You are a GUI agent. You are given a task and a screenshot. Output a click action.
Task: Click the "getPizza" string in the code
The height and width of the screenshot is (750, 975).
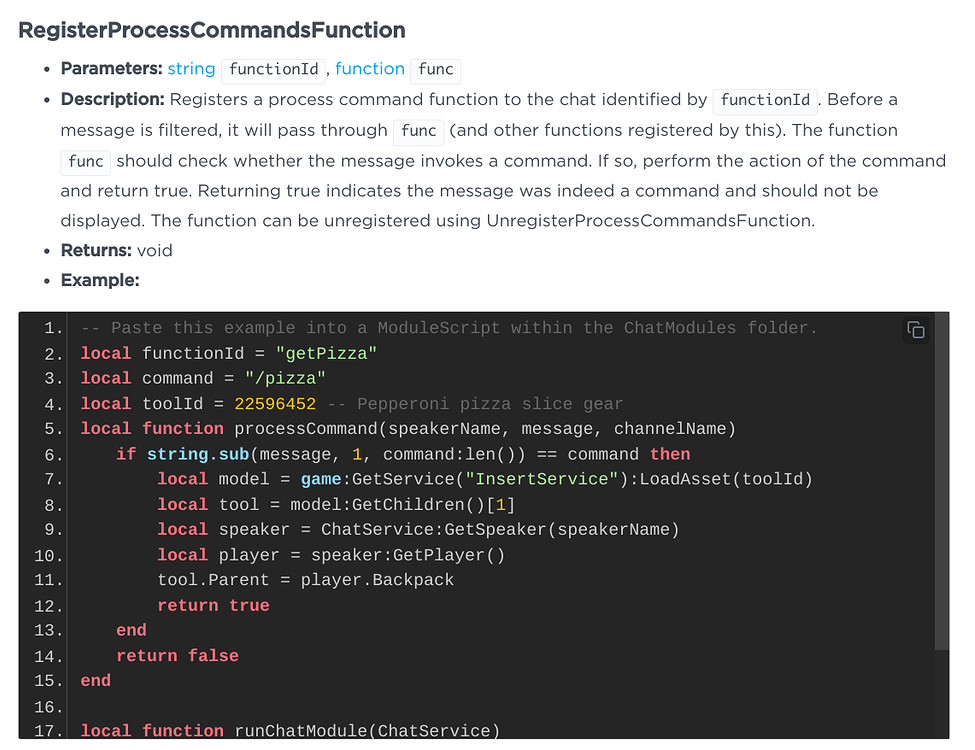pyautogui.click(x=326, y=353)
